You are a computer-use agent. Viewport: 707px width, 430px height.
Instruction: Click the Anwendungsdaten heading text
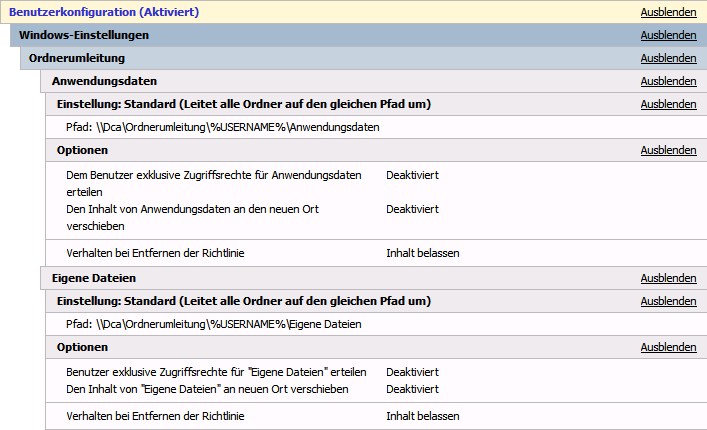(104, 81)
